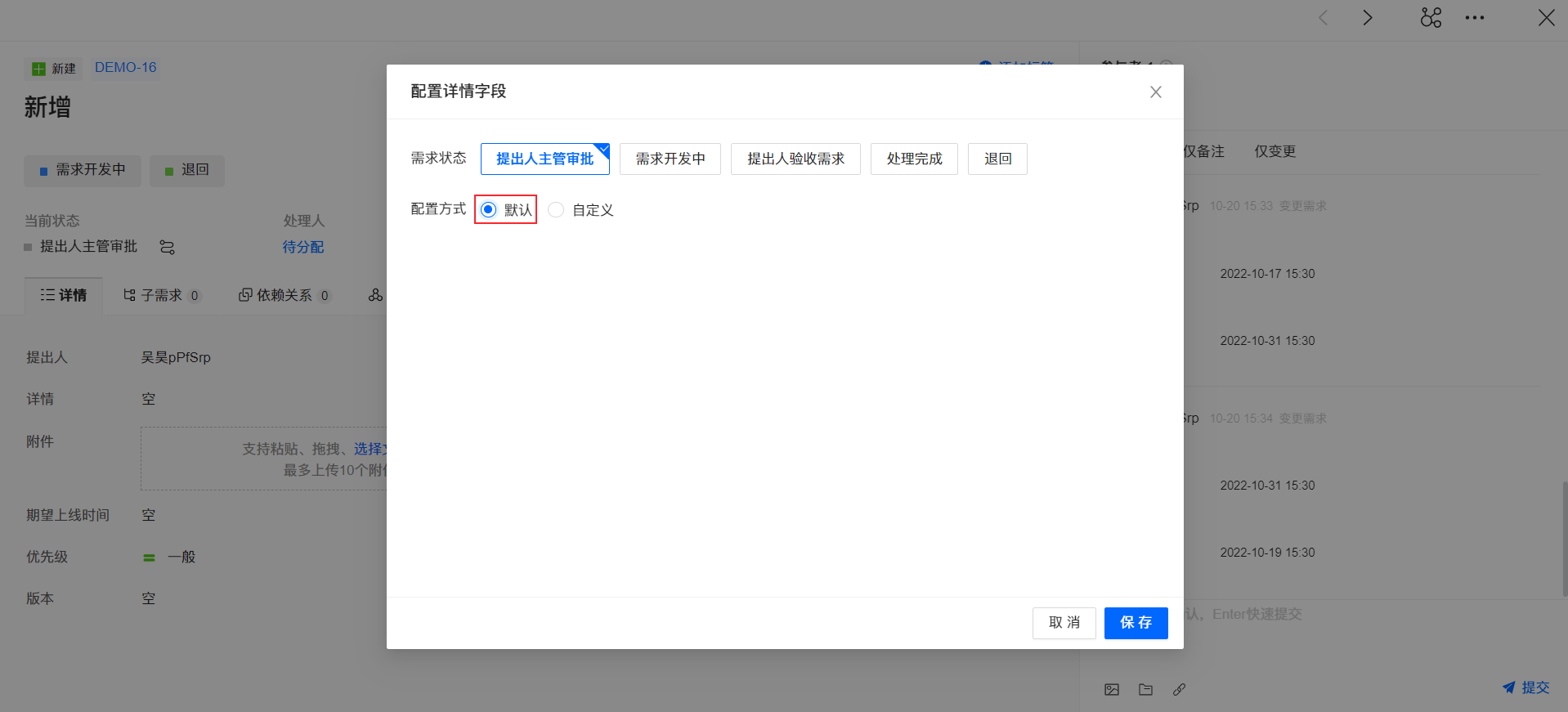
Task: Choose the 需求开发中 status in dialog
Action: pos(670,159)
